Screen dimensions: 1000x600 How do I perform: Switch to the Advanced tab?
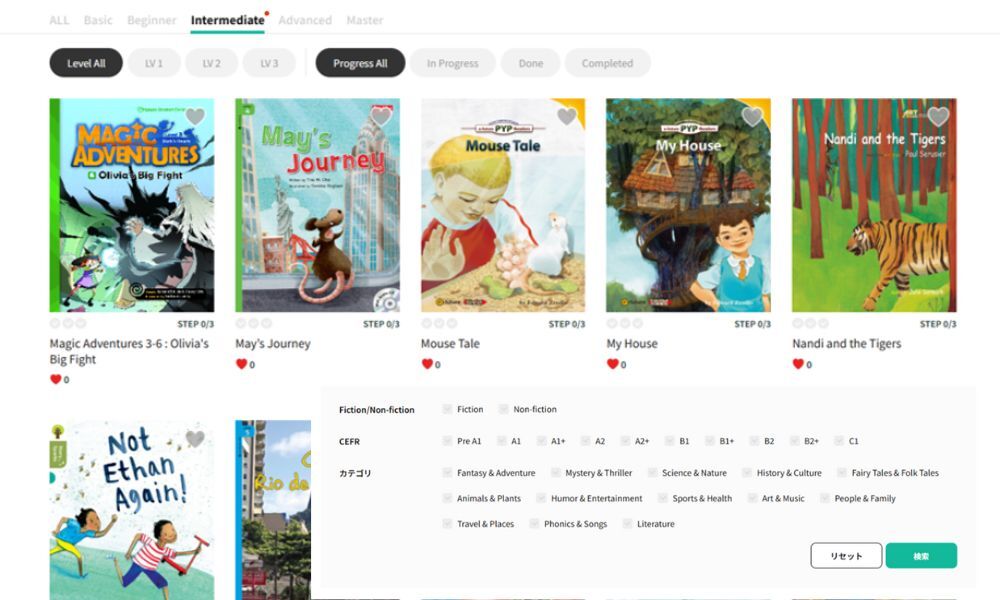(305, 20)
